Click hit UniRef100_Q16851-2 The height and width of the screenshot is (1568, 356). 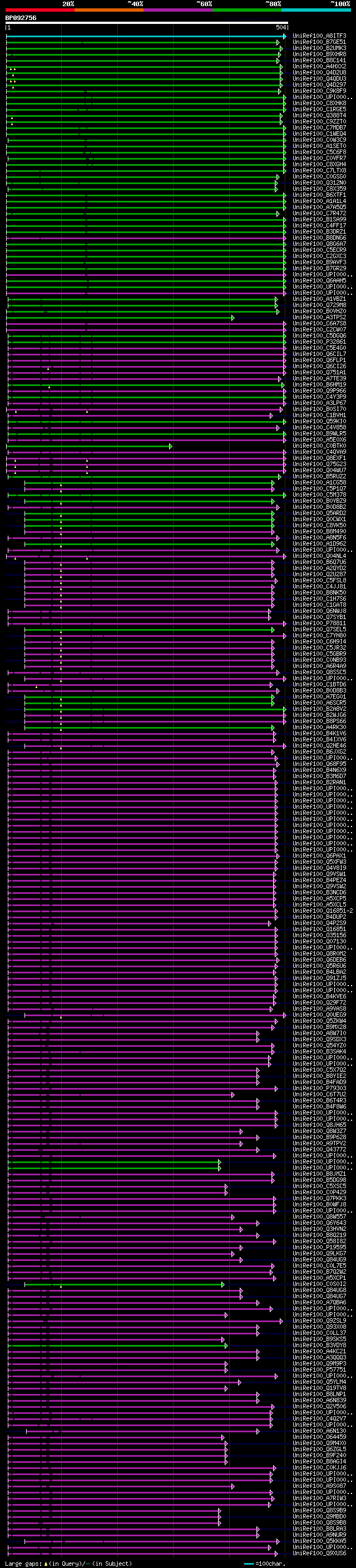click(x=323, y=911)
